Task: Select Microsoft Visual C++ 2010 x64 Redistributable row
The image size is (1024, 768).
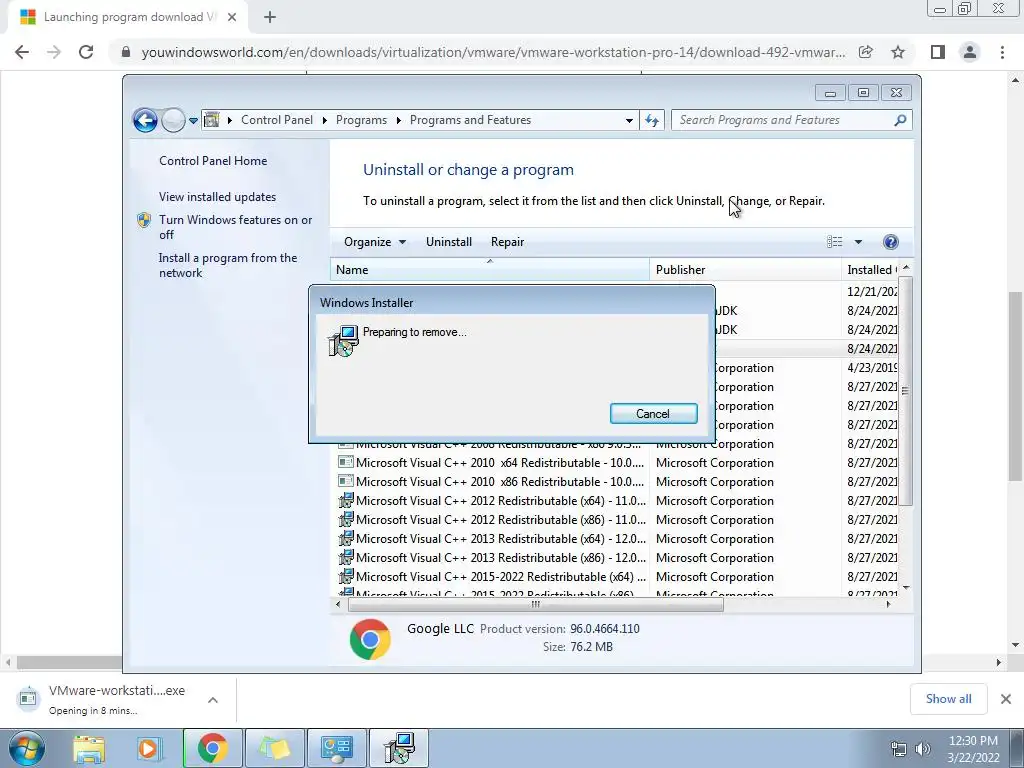Action: pos(617,462)
